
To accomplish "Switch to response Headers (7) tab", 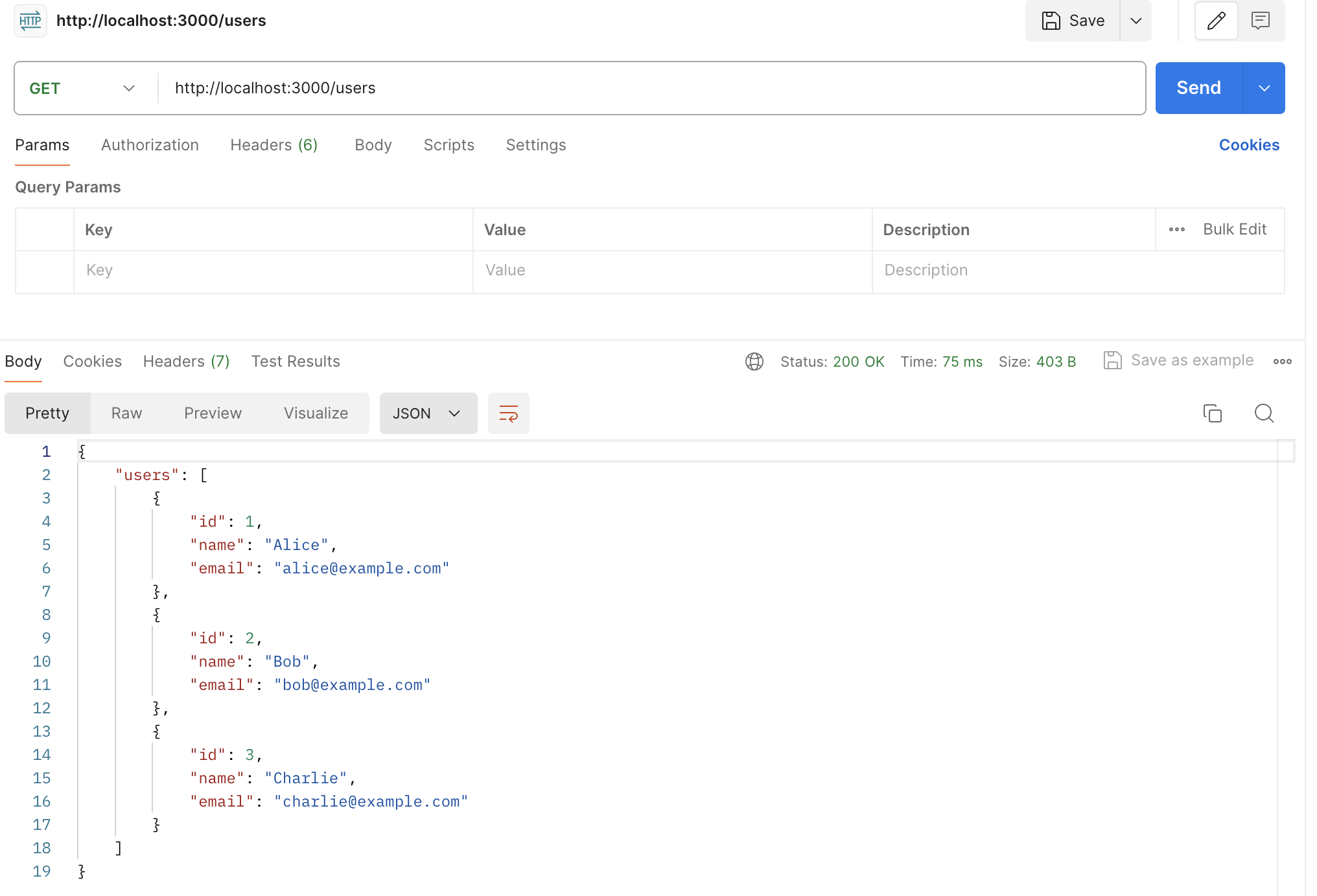I will coord(186,362).
